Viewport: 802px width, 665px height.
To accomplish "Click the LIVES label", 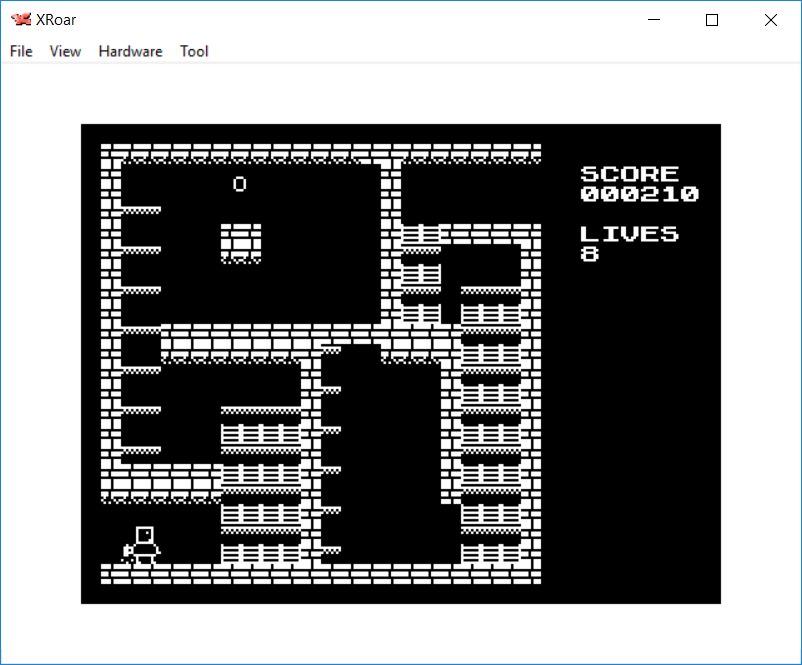I will (629, 234).
